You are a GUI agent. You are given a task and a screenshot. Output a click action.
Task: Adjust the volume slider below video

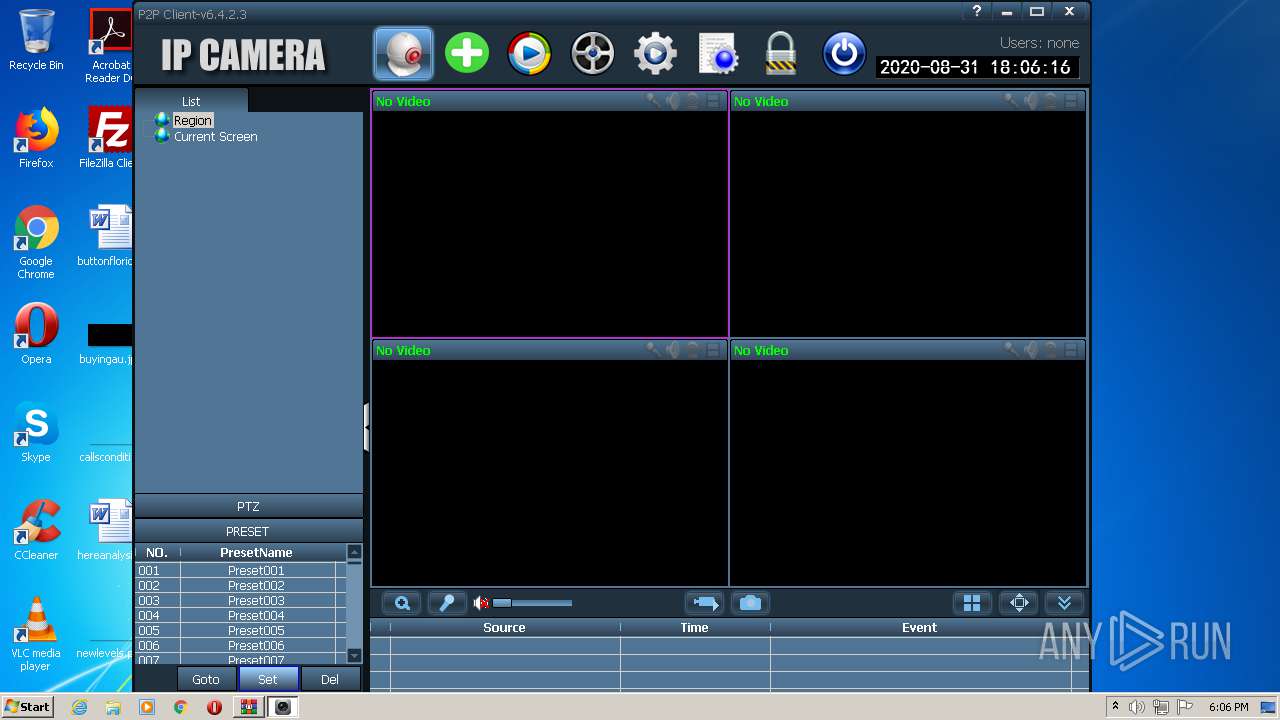coord(532,603)
